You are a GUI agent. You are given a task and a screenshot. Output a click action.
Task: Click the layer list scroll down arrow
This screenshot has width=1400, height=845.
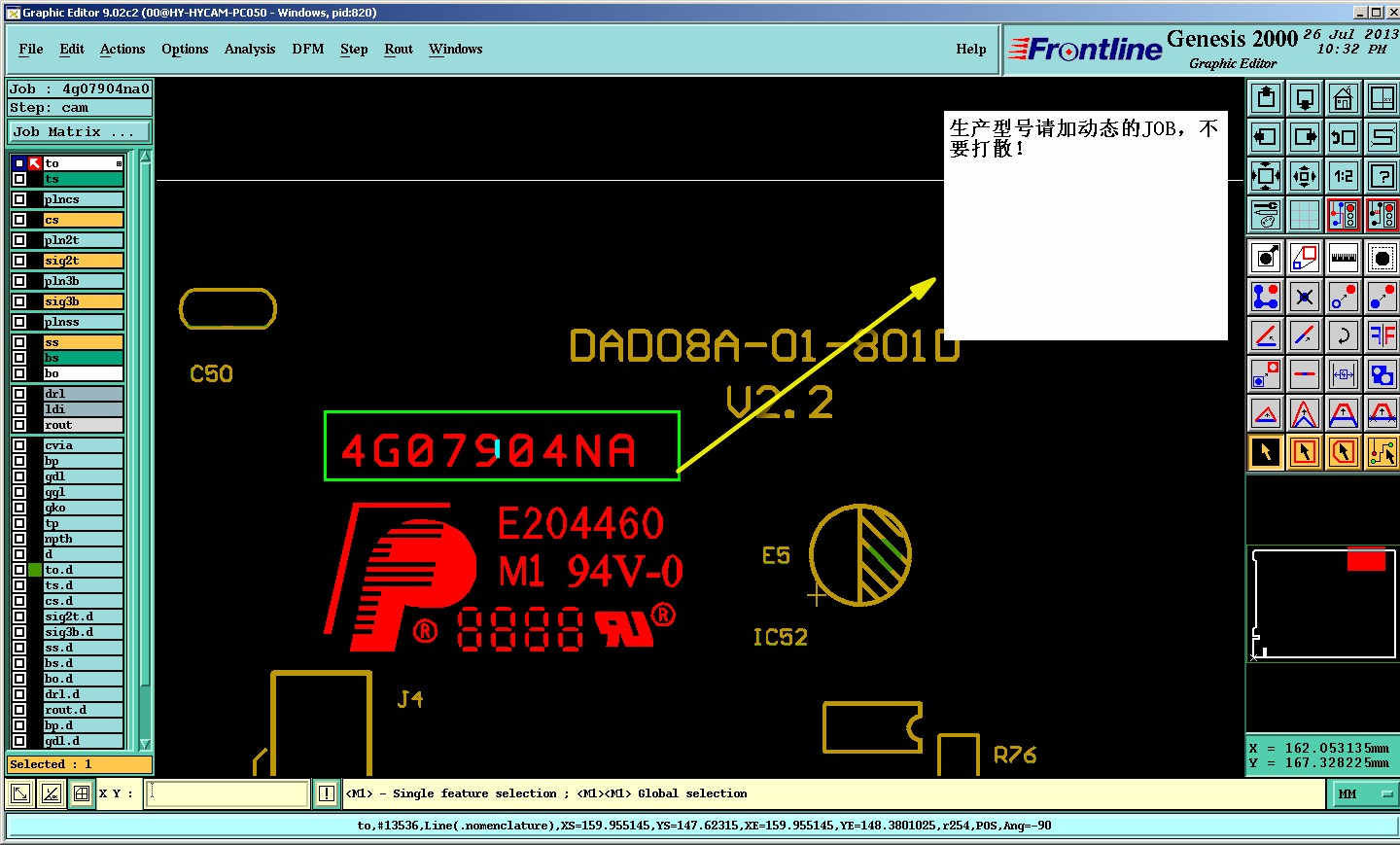coord(145,744)
